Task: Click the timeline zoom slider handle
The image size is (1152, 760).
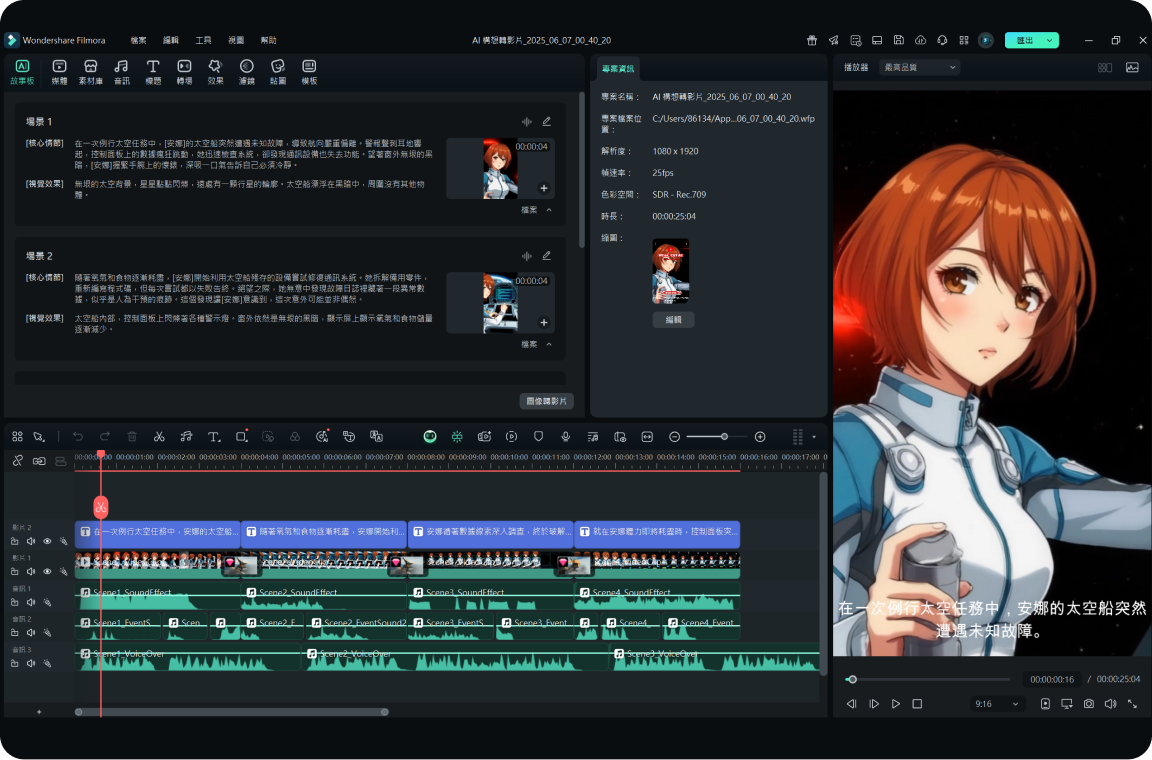Action: pyautogui.click(x=724, y=437)
